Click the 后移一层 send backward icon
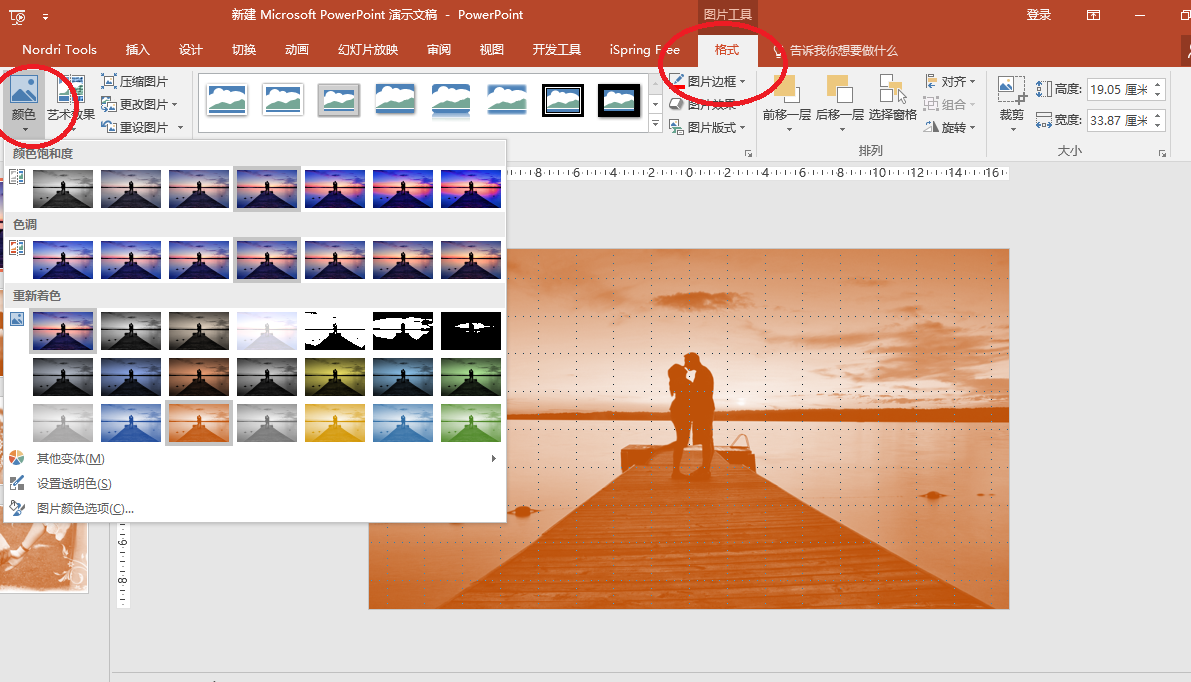The image size is (1191, 682). pyautogui.click(x=839, y=89)
